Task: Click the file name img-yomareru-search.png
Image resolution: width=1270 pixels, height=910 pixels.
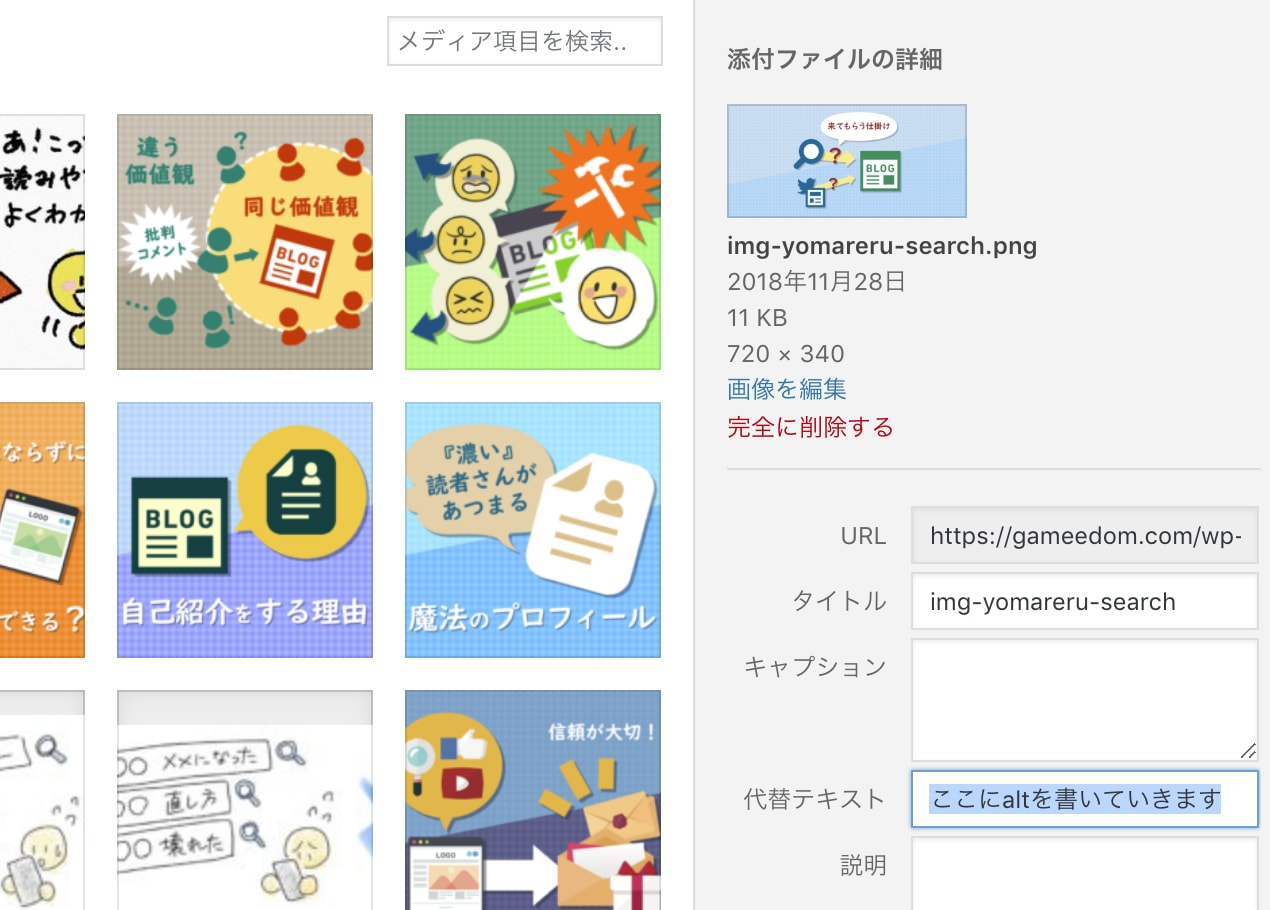Action: [x=882, y=246]
